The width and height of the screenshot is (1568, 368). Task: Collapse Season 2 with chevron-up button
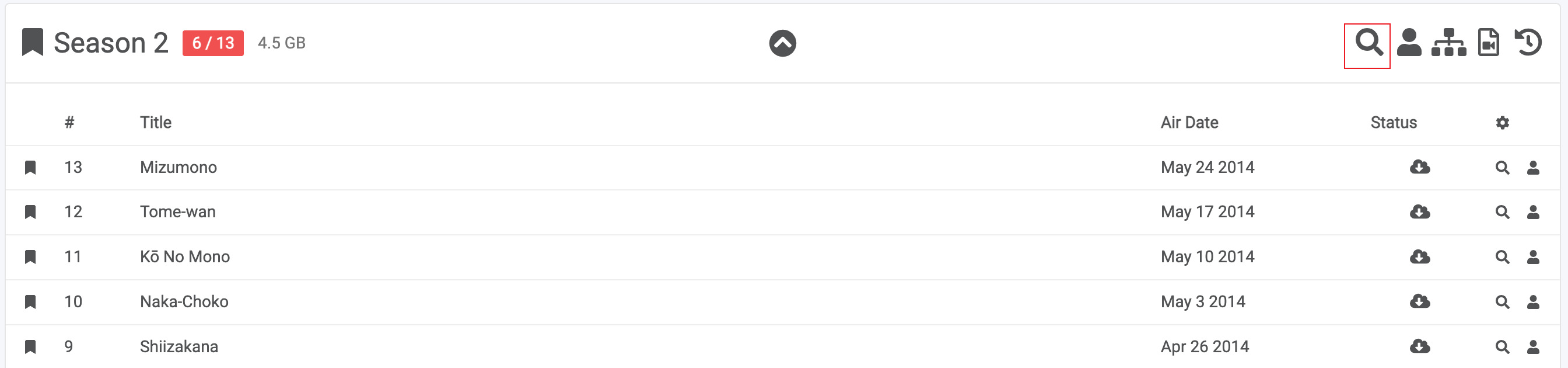click(x=782, y=43)
